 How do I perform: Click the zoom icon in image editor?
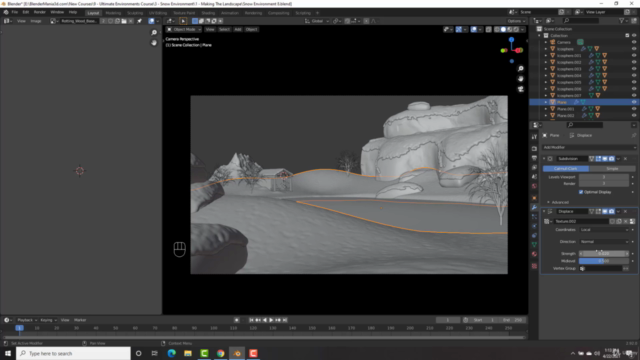click(154, 33)
